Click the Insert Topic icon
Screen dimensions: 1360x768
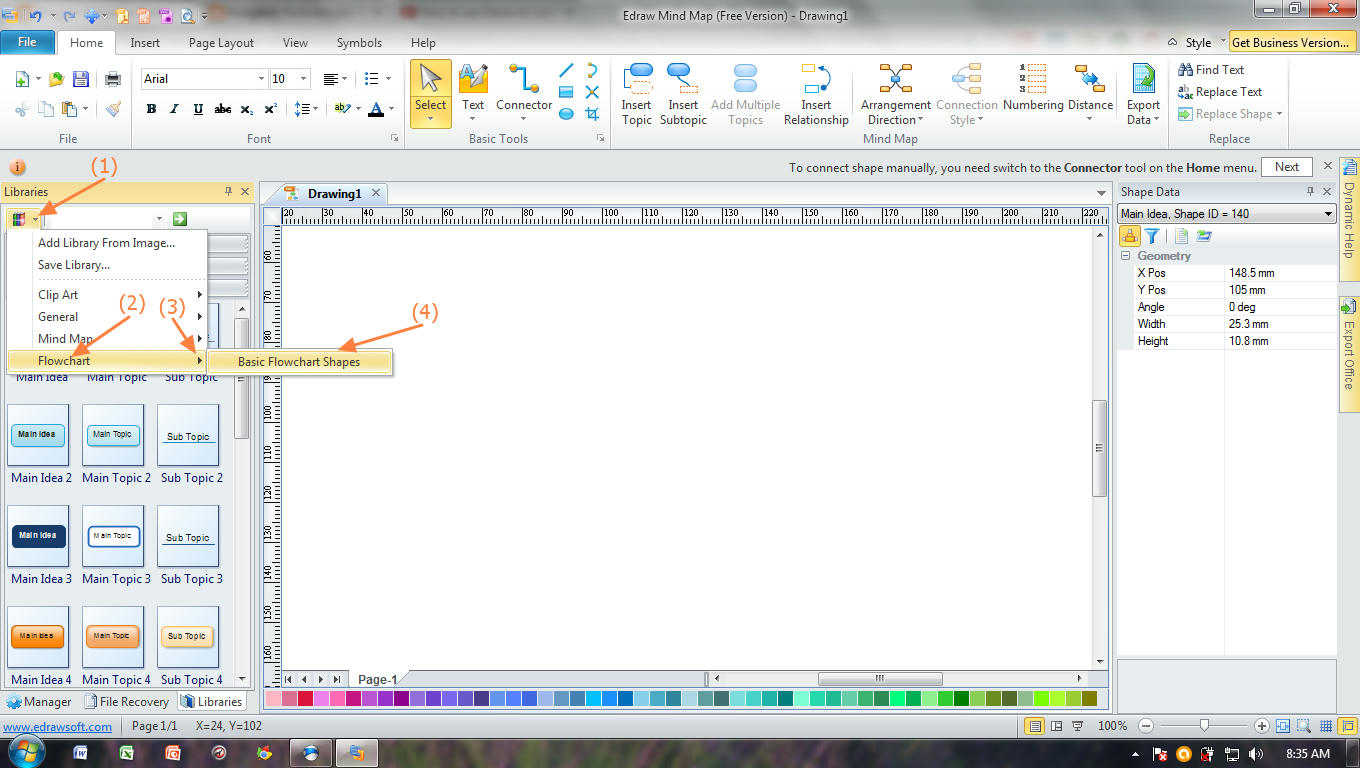pos(637,80)
